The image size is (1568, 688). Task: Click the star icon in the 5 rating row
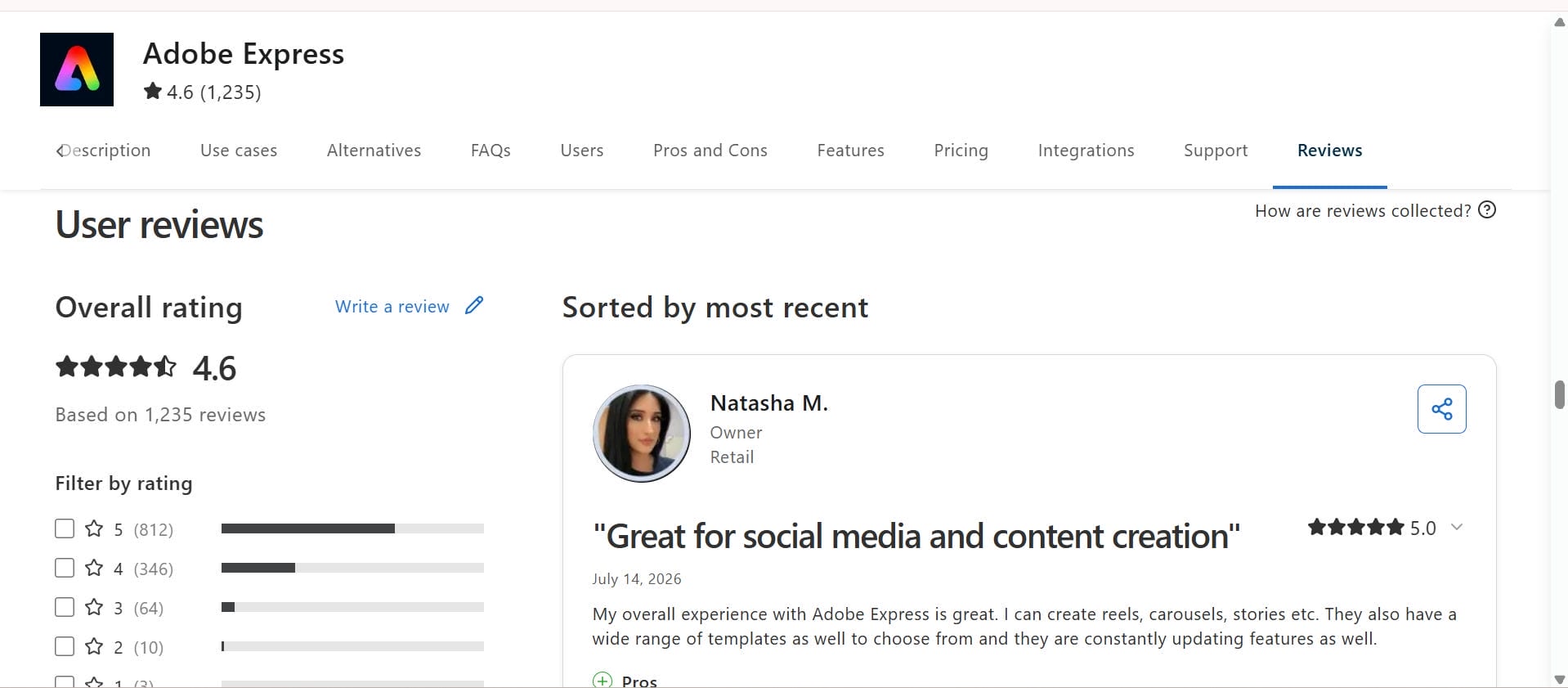point(94,528)
